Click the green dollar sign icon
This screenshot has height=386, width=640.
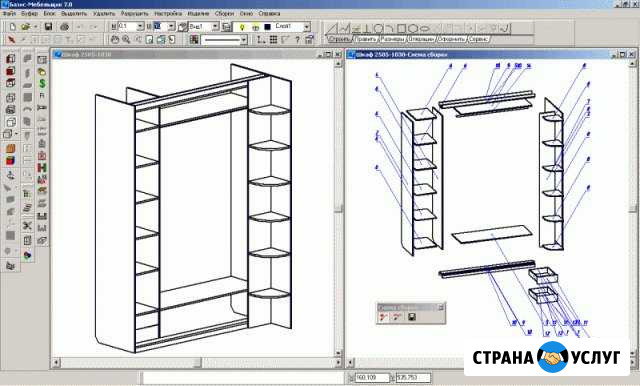pos(42,84)
